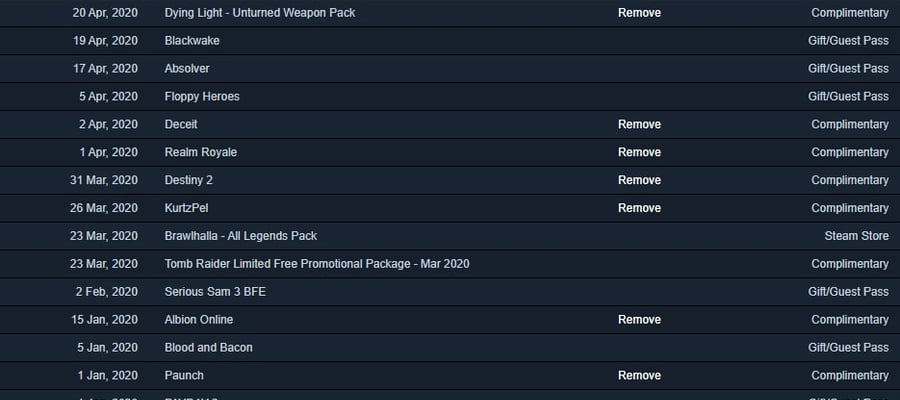This screenshot has height=400, width=900.
Task: Select the Tomb Raider Promotional Package entry
Action: click(317, 264)
